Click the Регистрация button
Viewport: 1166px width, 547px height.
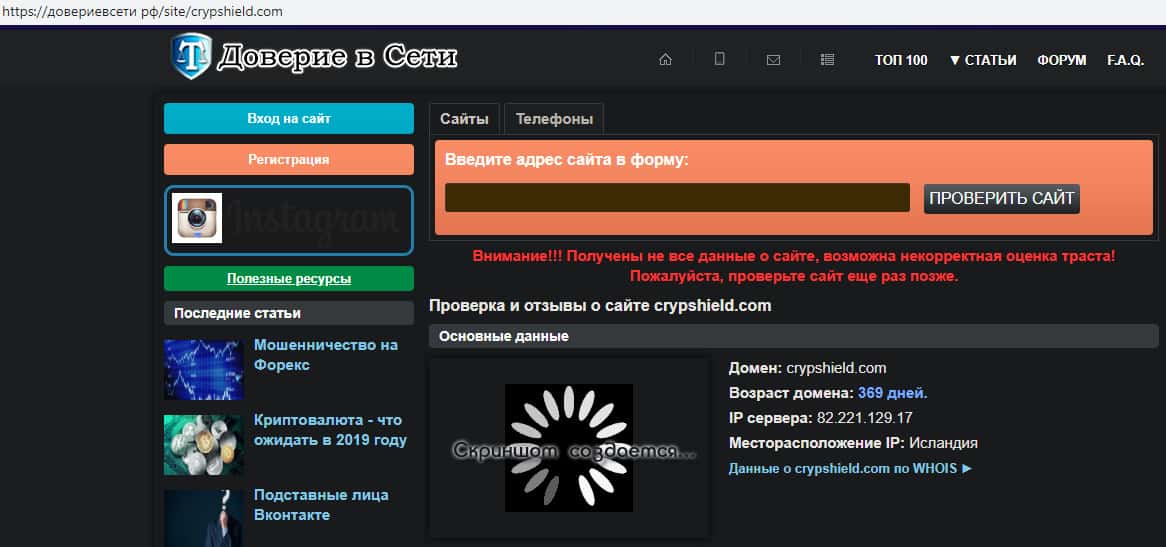click(289, 159)
